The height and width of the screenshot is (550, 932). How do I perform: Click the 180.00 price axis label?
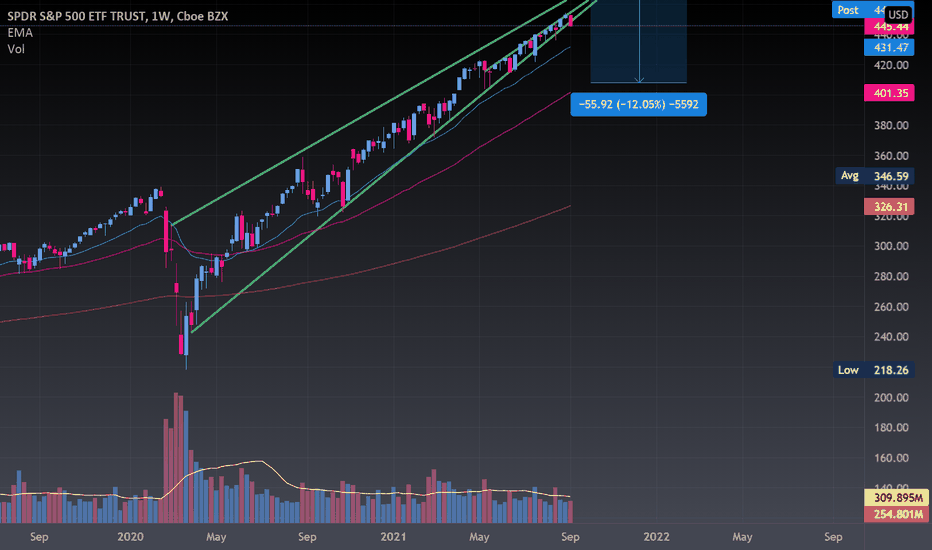point(891,428)
